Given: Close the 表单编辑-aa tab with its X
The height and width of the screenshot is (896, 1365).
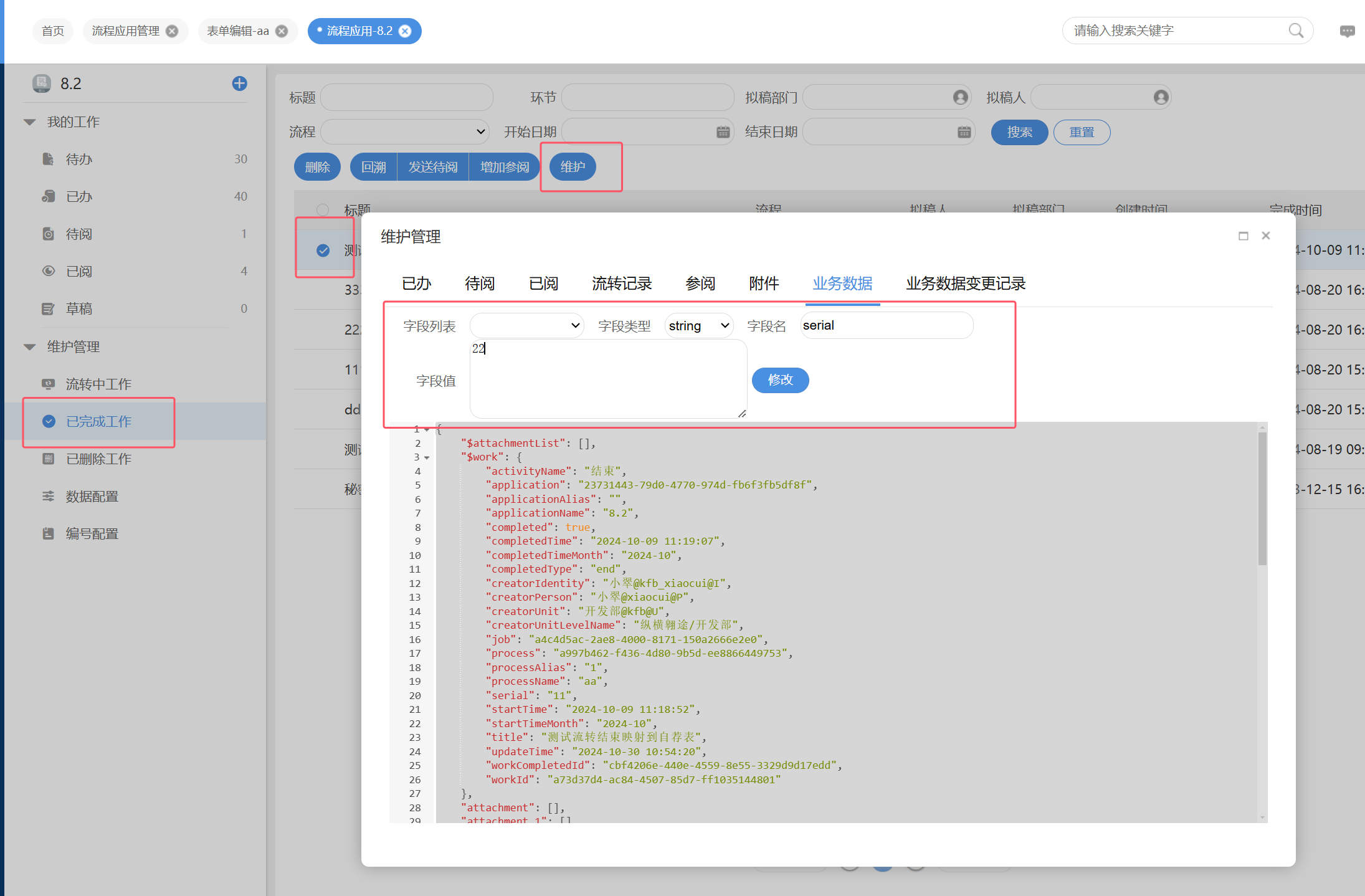Looking at the screenshot, I should pos(282,31).
